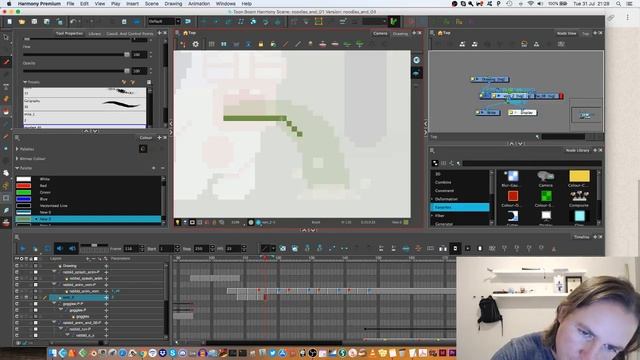Click the Top breadcrumb in the Camera view
Screen dimensions: 640x360
(189, 33)
